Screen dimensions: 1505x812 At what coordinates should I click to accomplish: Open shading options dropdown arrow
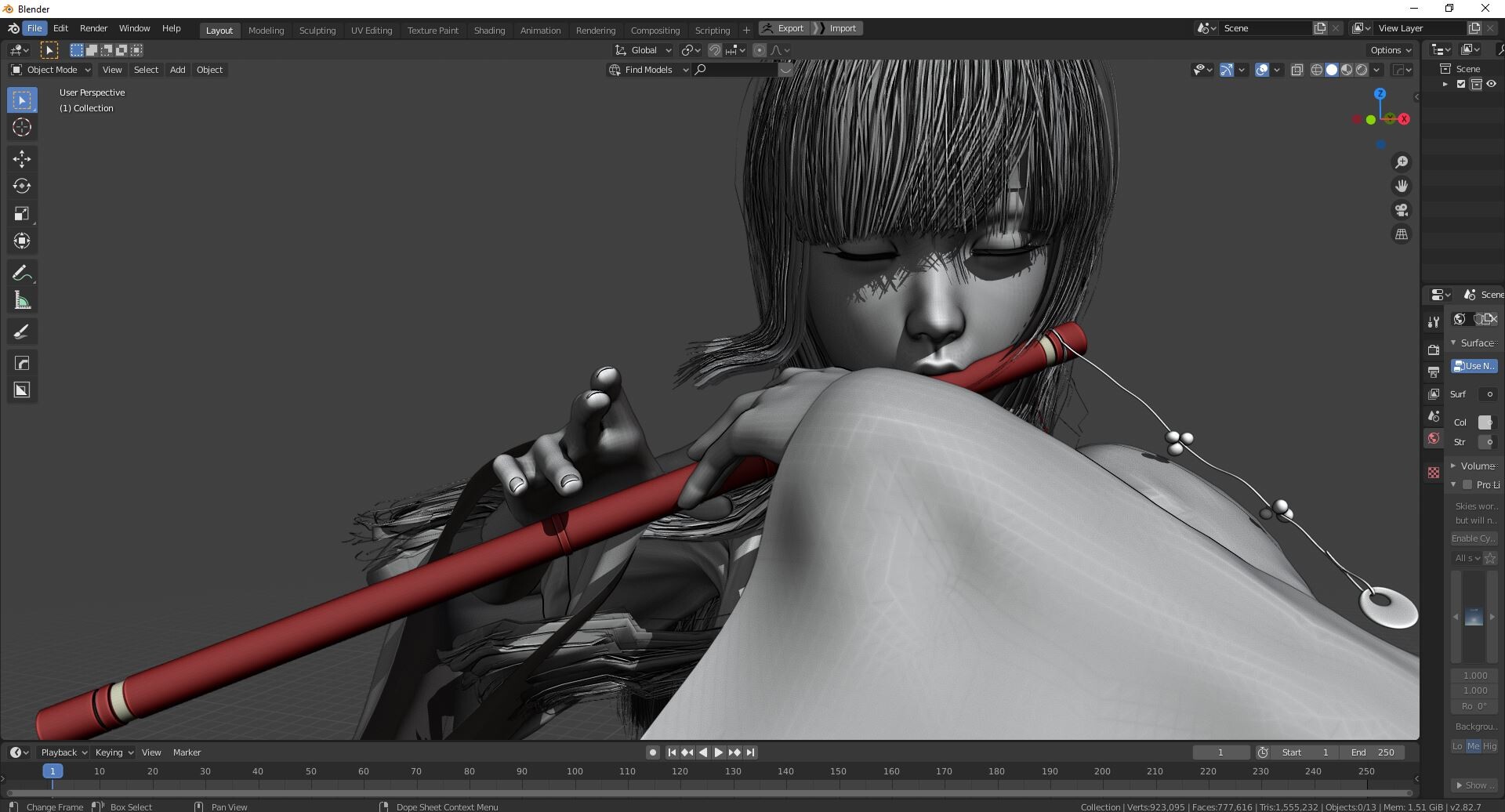pos(1376,70)
